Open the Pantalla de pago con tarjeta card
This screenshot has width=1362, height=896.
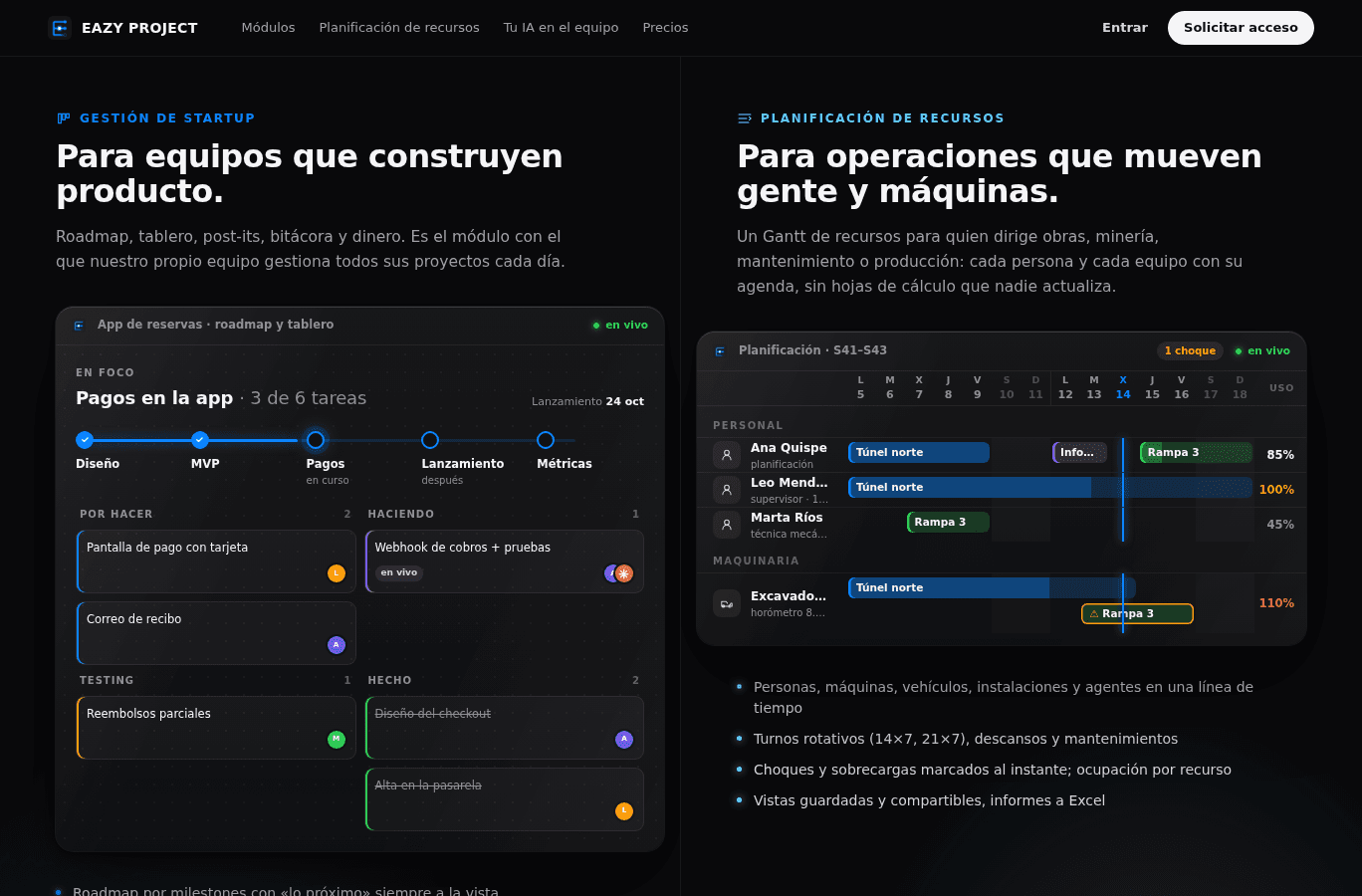click(216, 561)
